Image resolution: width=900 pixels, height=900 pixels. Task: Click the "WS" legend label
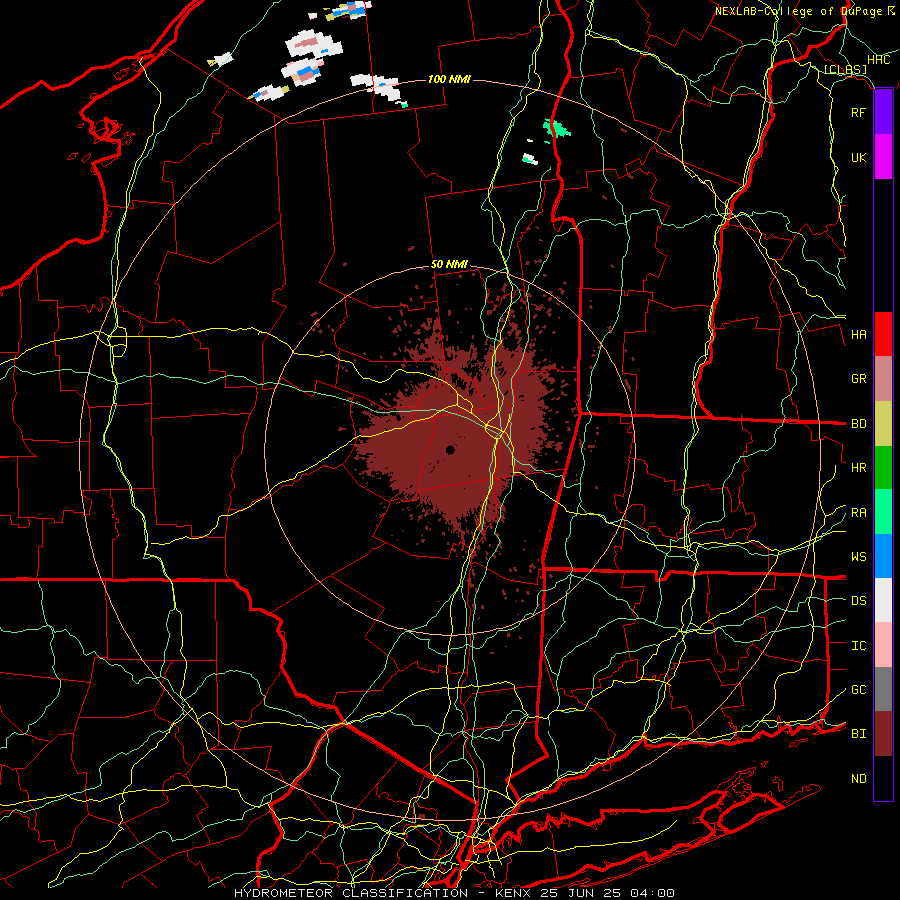click(x=859, y=557)
